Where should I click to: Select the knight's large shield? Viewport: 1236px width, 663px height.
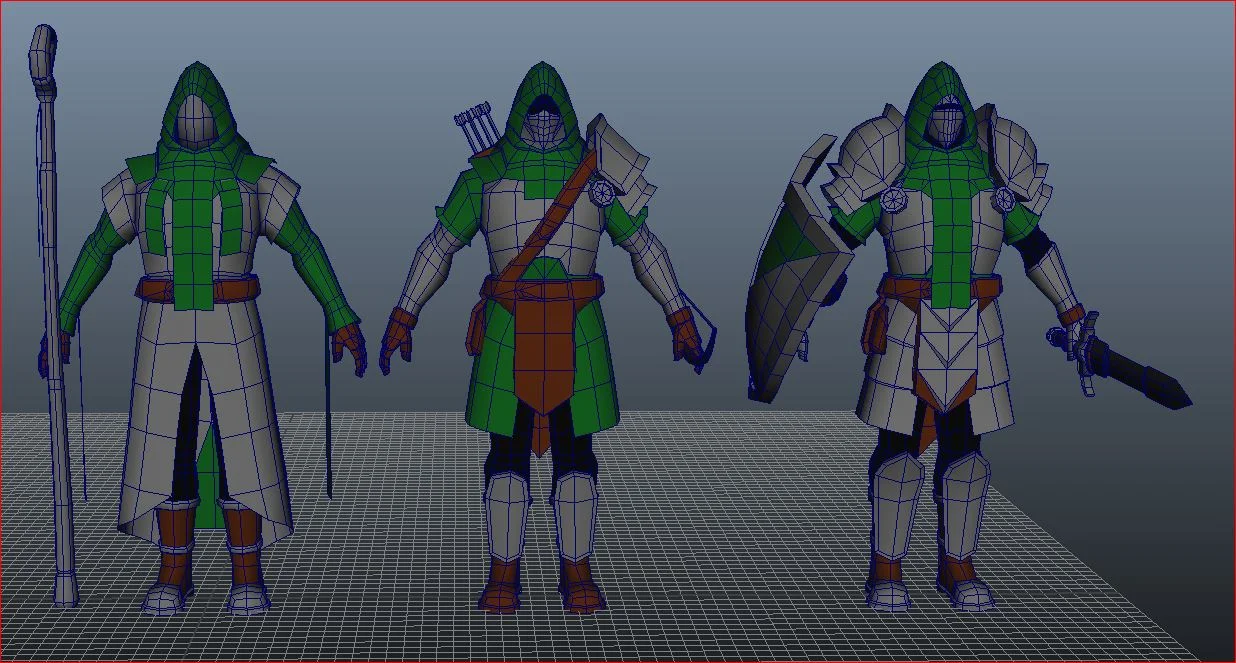tap(793, 276)
